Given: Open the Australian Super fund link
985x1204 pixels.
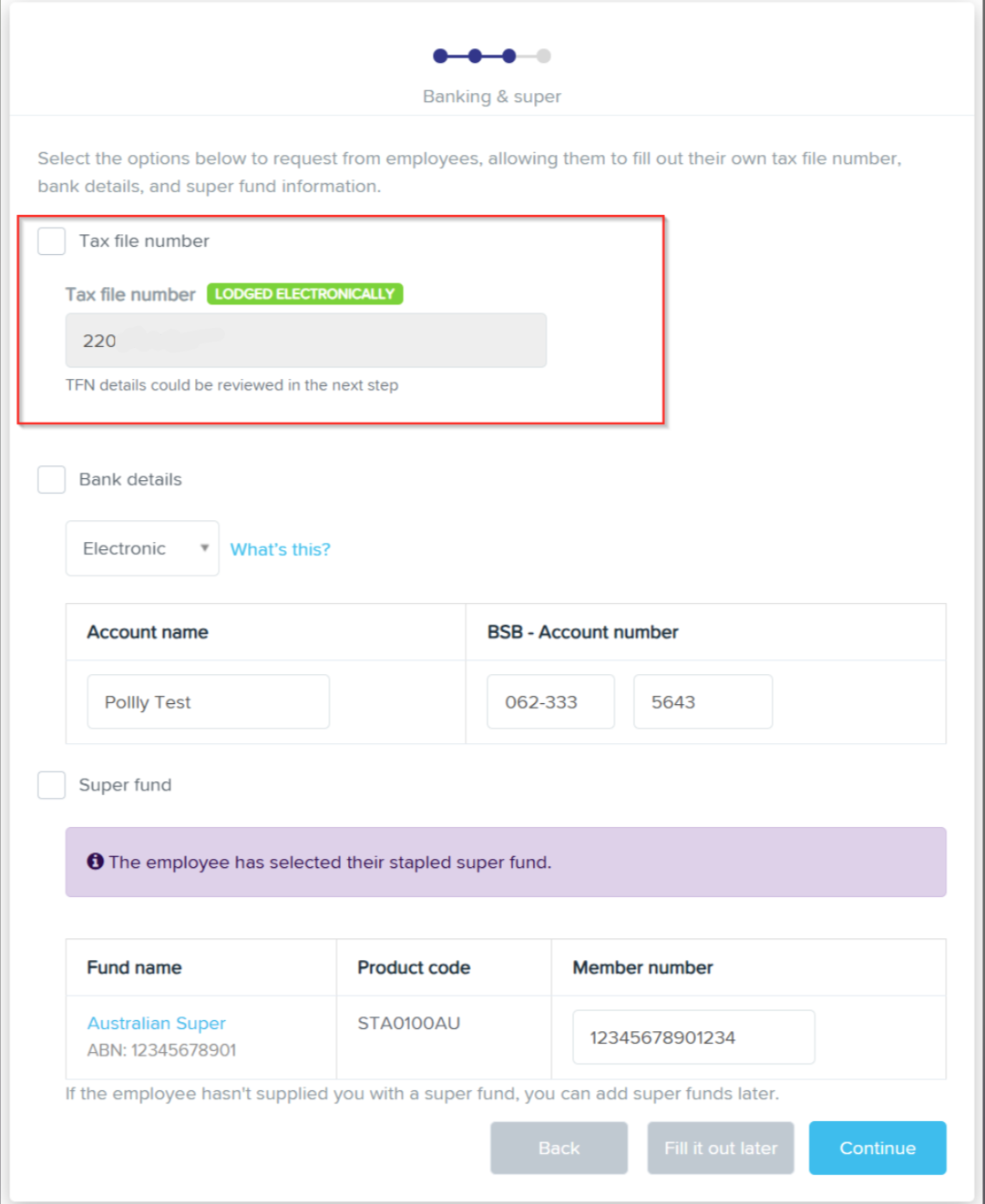Looking at the screenshot, I should 157,1024.
